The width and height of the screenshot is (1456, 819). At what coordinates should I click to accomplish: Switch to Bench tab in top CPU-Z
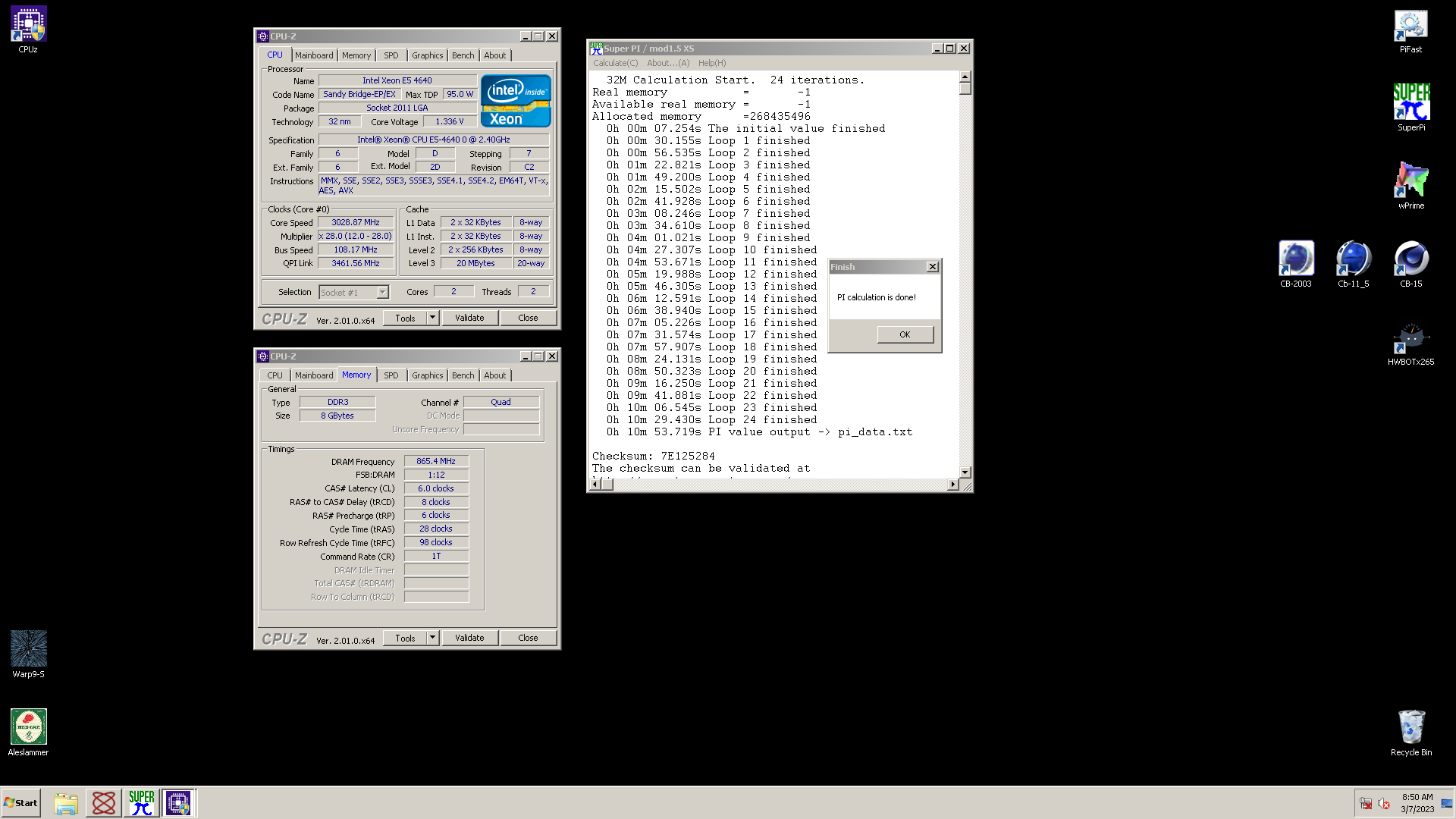pyautogui.click(x=463, y=55)
